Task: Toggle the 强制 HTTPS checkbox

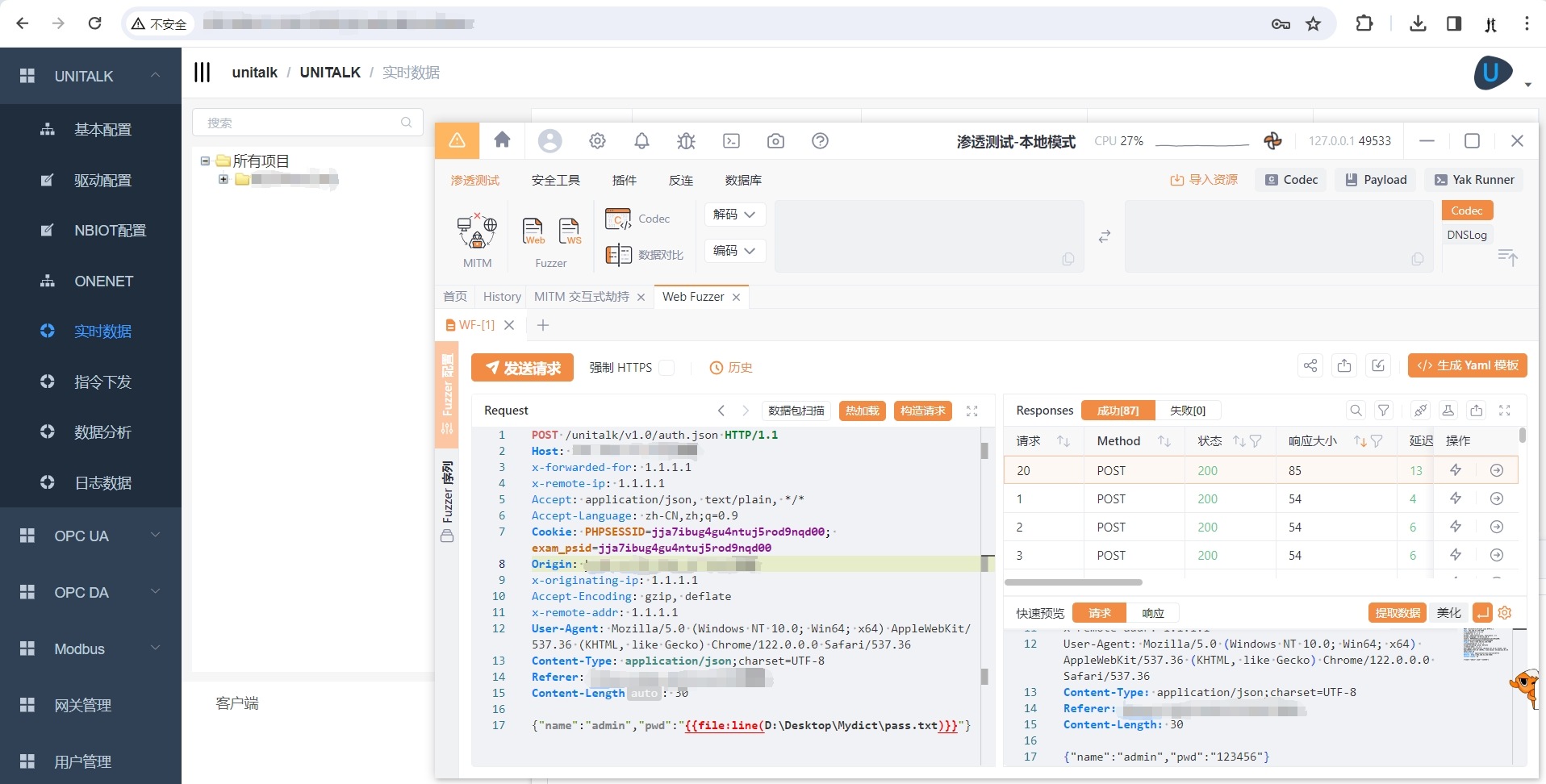Action: [x=666, y=368]
